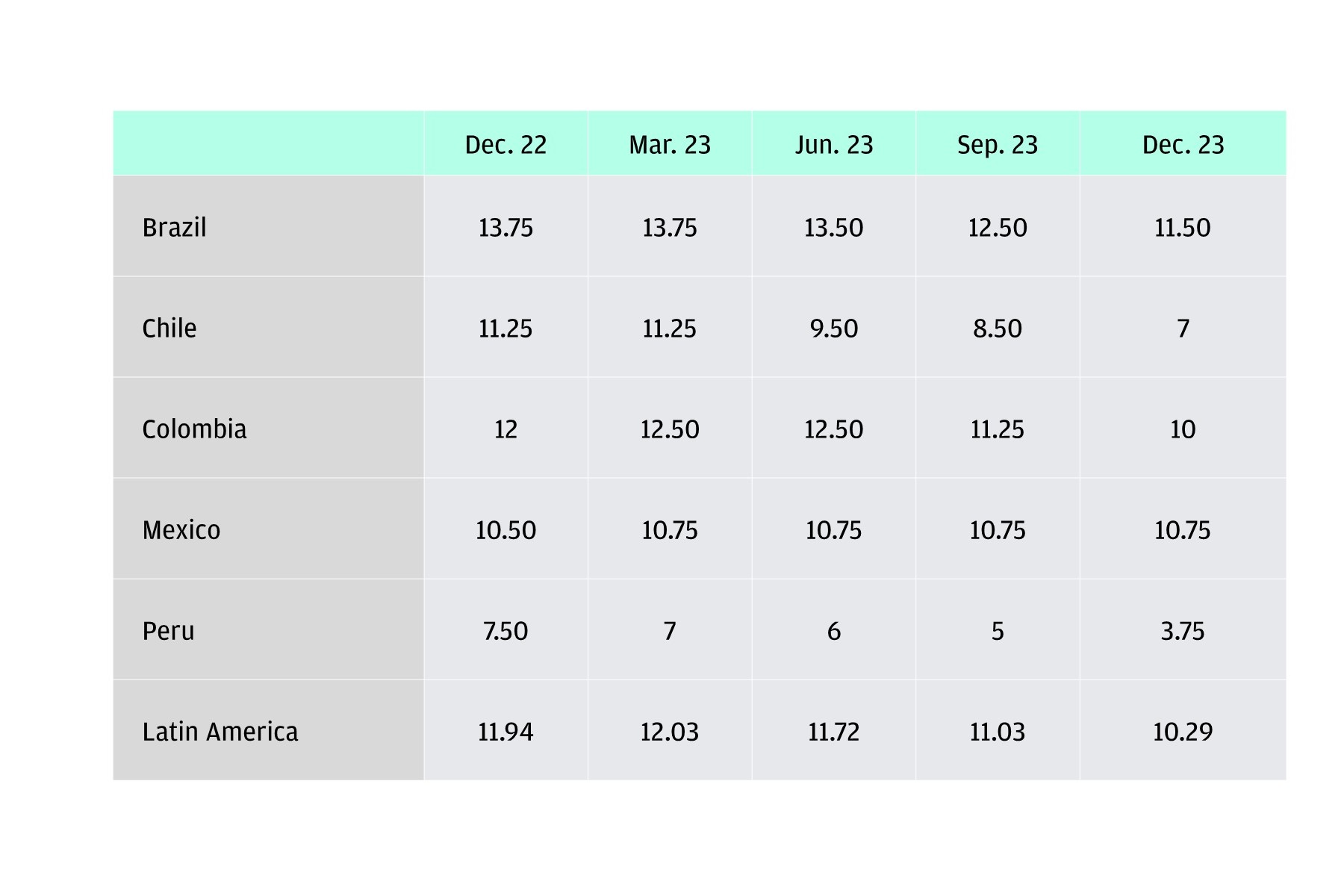Screen dimensions: 1344x896
Task: Select the Peru row label
Action: point(168,630)
